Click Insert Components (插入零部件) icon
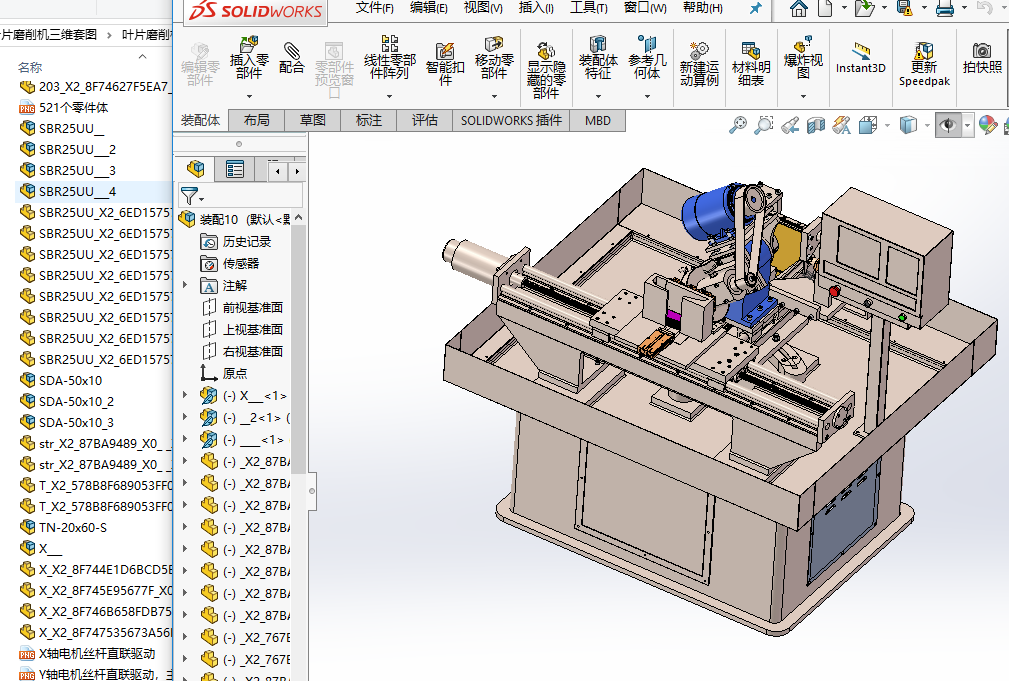This screenshot has width=1009, height=681. pos(249,58)
